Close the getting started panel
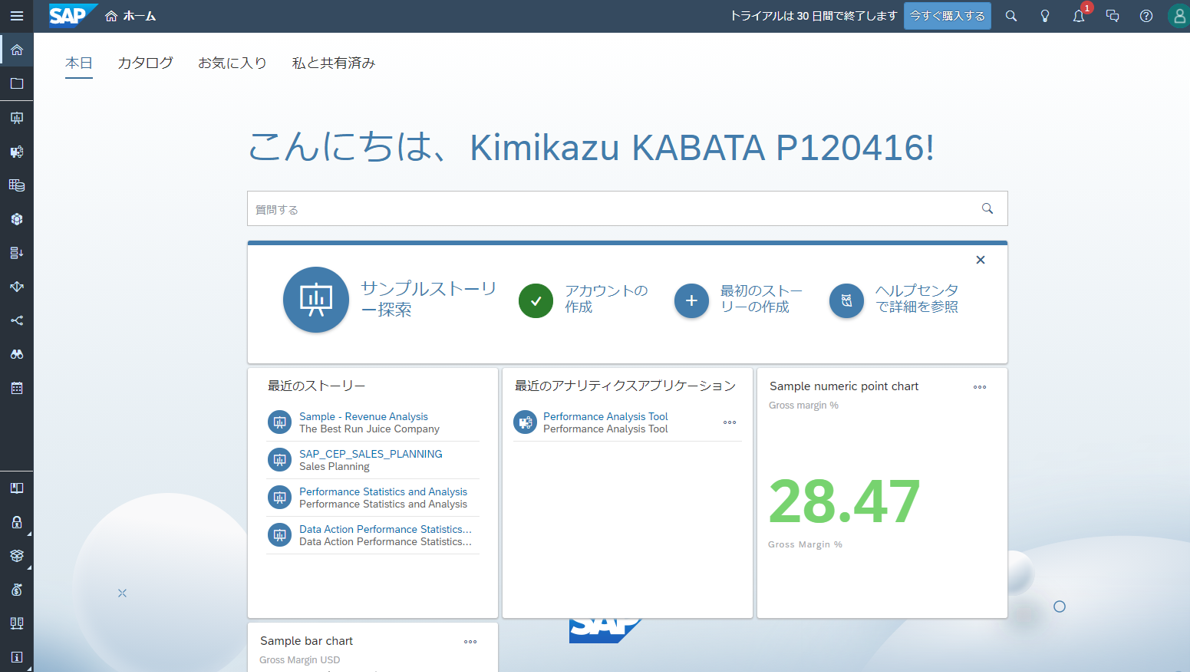Viewport: 1190px width, 672px height. 981,260
